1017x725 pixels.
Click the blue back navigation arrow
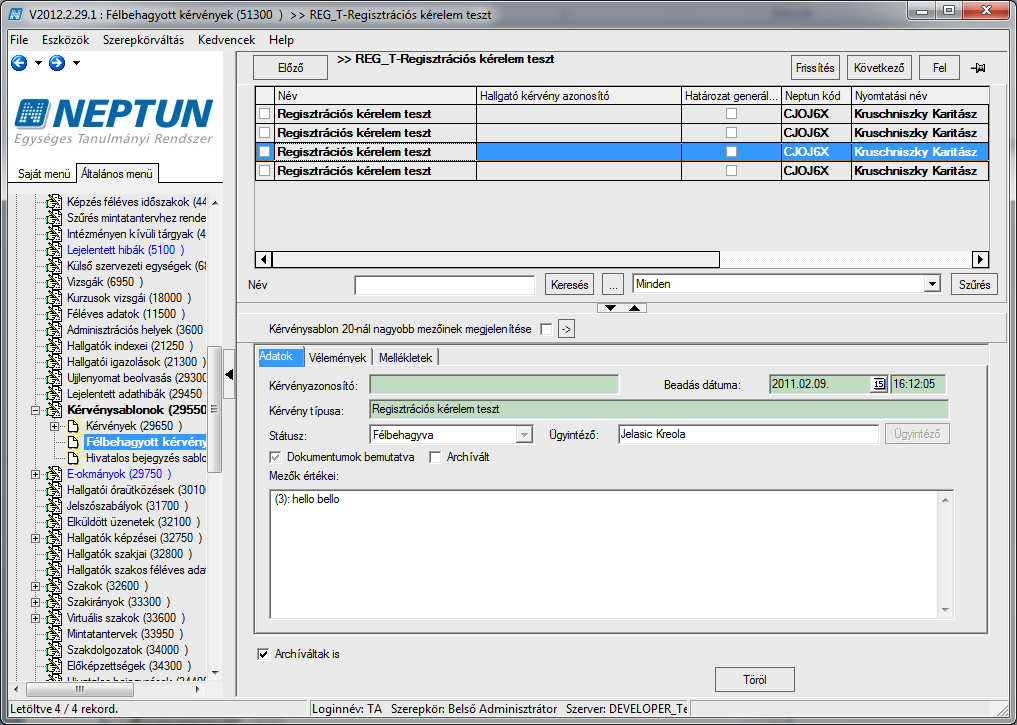point(19,63)
